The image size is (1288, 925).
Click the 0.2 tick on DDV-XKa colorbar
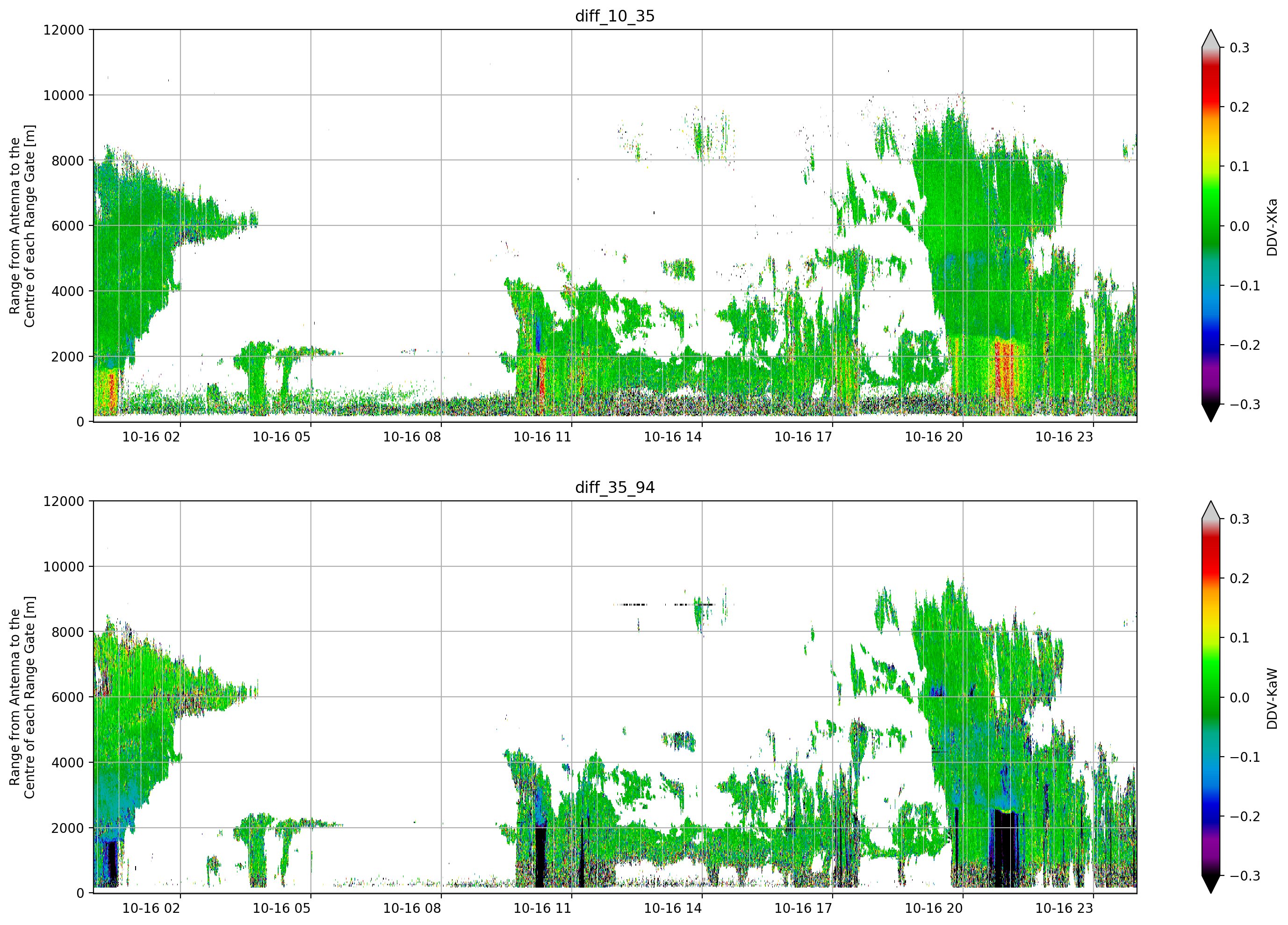[1239, 108]
